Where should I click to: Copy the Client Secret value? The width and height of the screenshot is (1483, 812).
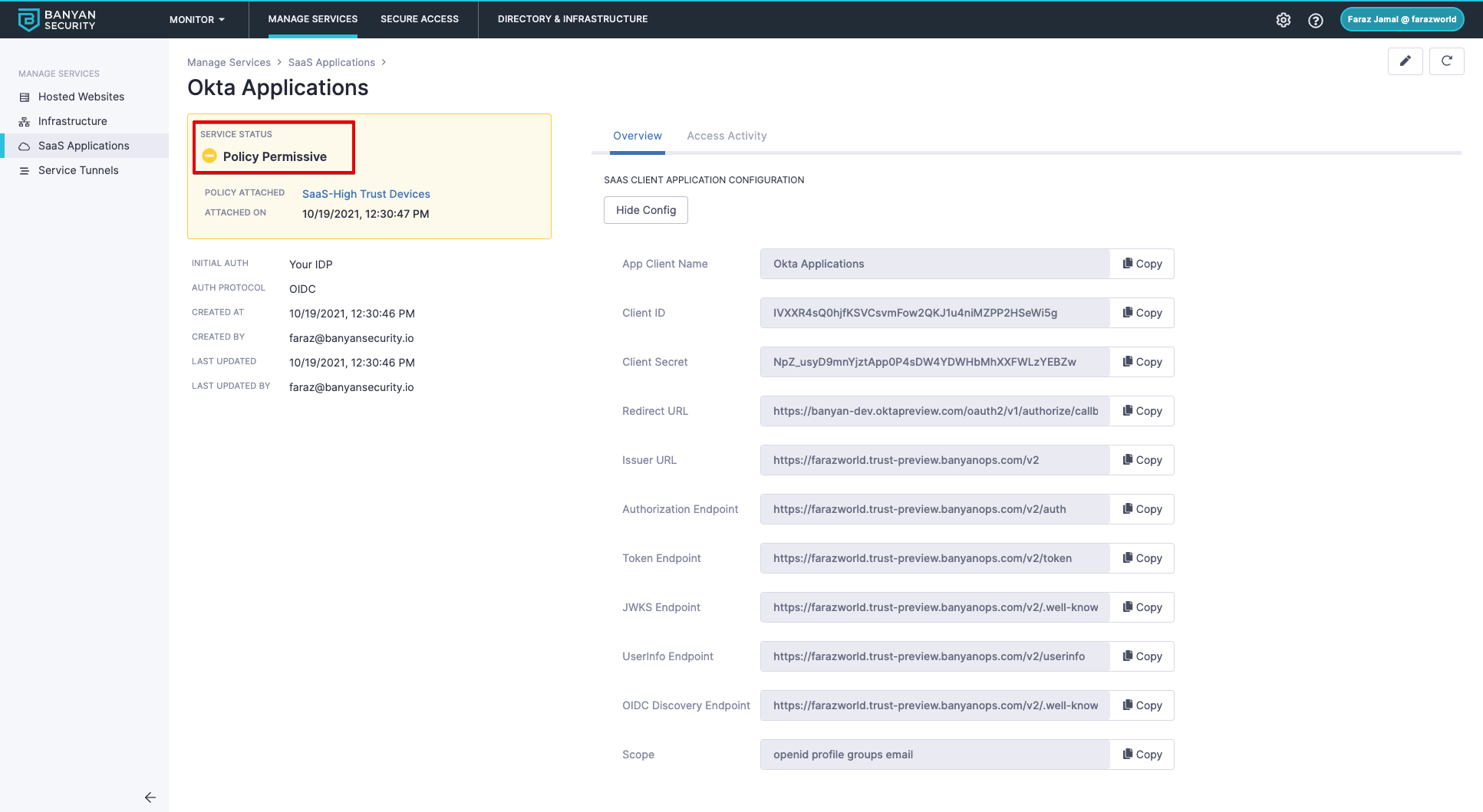tap(1142, 362)
